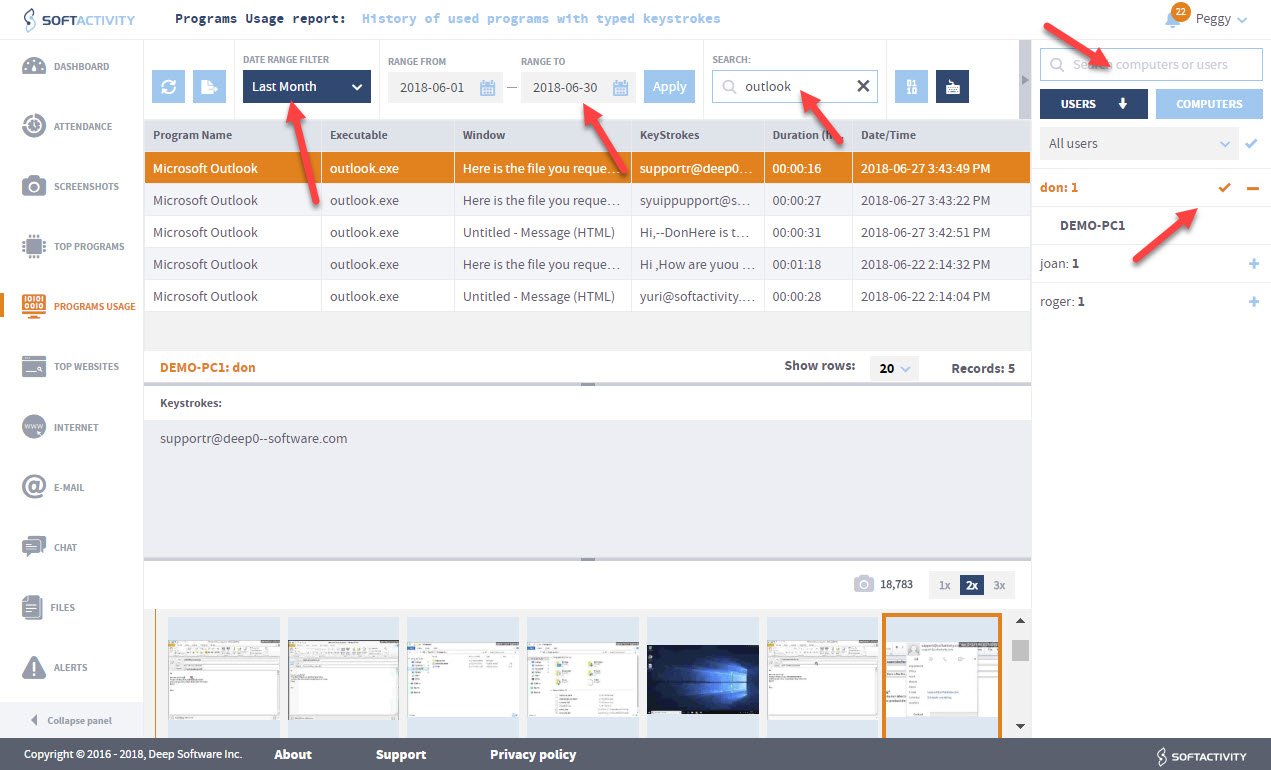
Task: Expand user roger with the plus icon
Action: (1254, 301)
